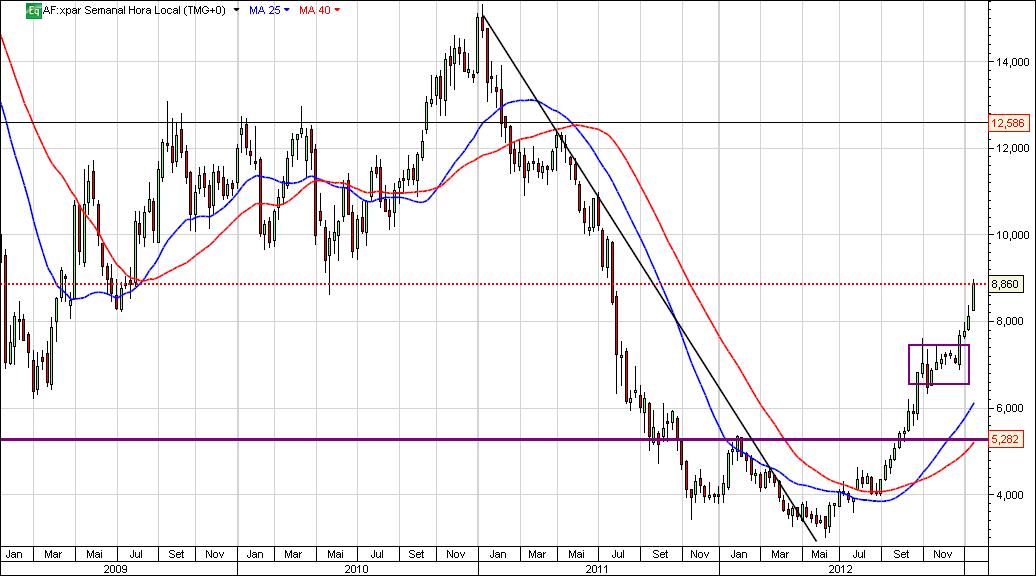Select the 5,282 support price label
The height and width of the screenshot is (576, 1036).
1006,439
